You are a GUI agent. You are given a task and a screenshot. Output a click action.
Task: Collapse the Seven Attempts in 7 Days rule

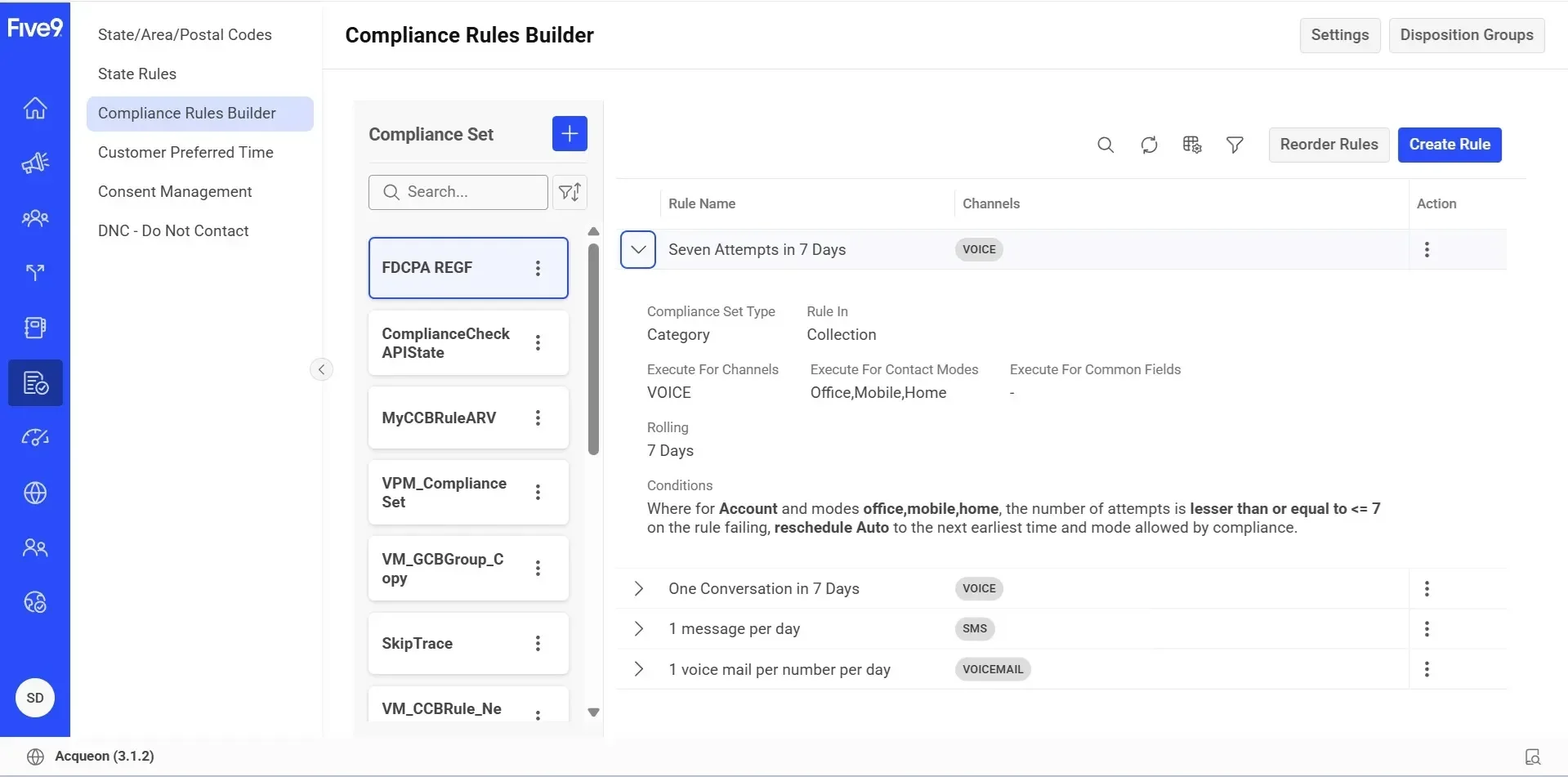click(638, 250)
